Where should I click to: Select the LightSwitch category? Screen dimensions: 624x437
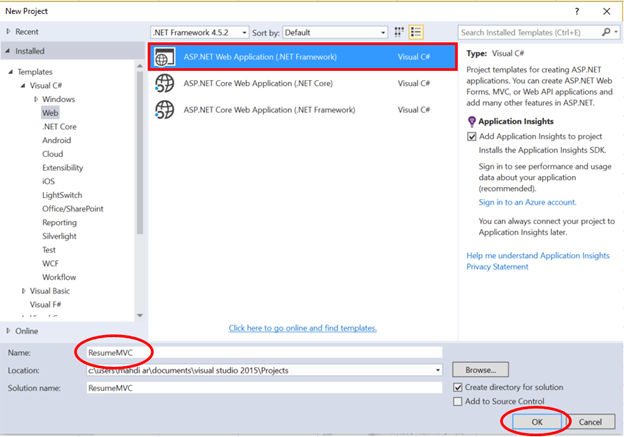[62, 195]
